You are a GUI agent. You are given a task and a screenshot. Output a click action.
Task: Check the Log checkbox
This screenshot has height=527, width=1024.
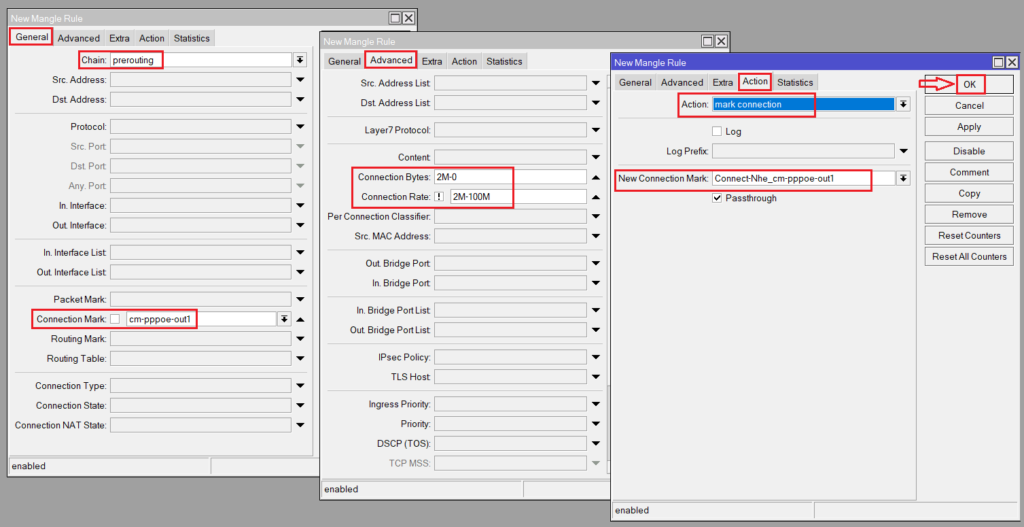click(x=717, y=131)
